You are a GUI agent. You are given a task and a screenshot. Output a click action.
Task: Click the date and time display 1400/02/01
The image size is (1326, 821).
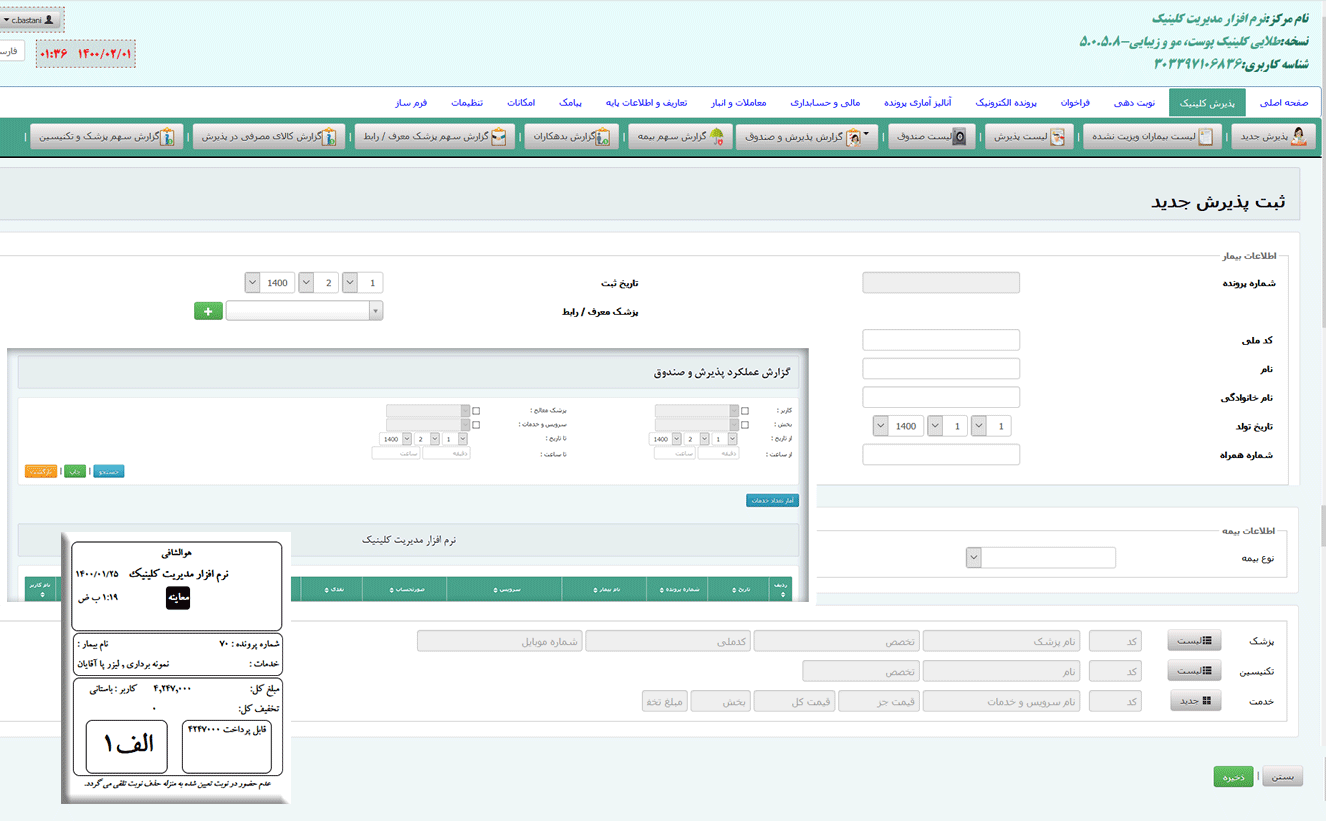click(86, 53)
